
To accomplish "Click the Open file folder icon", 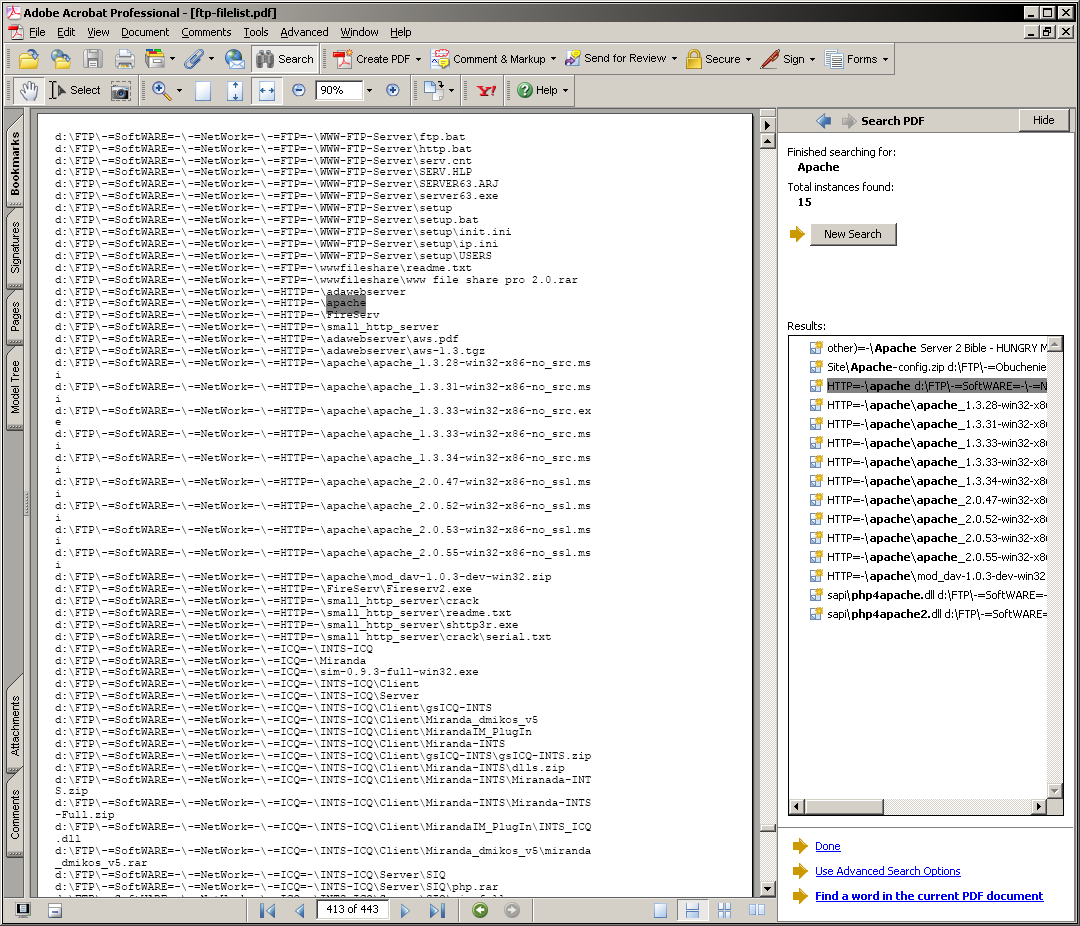I will point(29,59).
